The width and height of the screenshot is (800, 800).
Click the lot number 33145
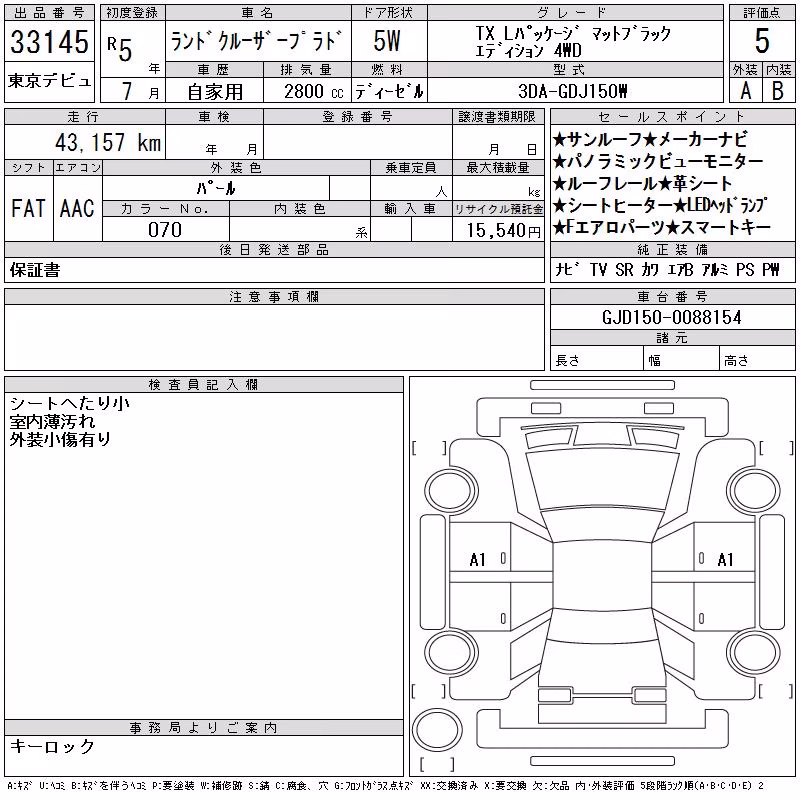click(x=49, y=42)
